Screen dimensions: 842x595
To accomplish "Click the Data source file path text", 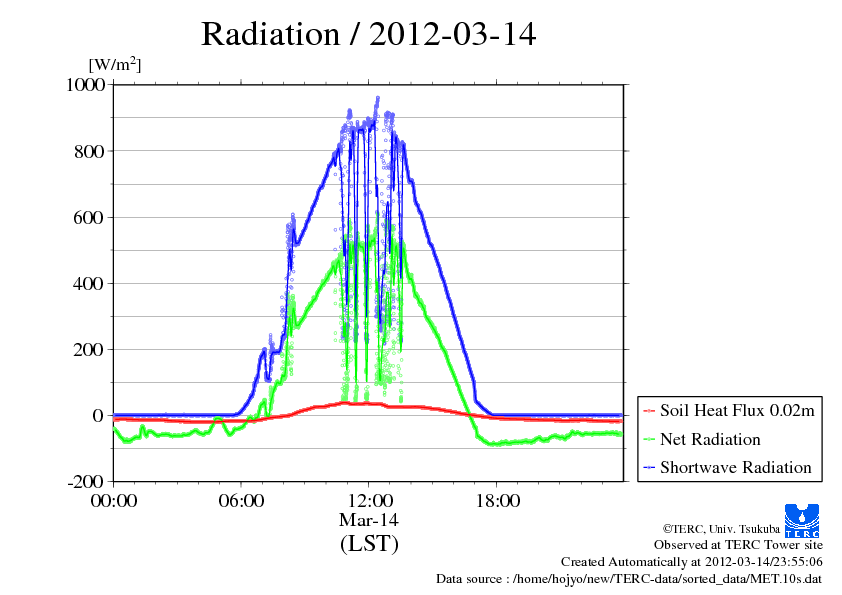I will click(629, 579).
